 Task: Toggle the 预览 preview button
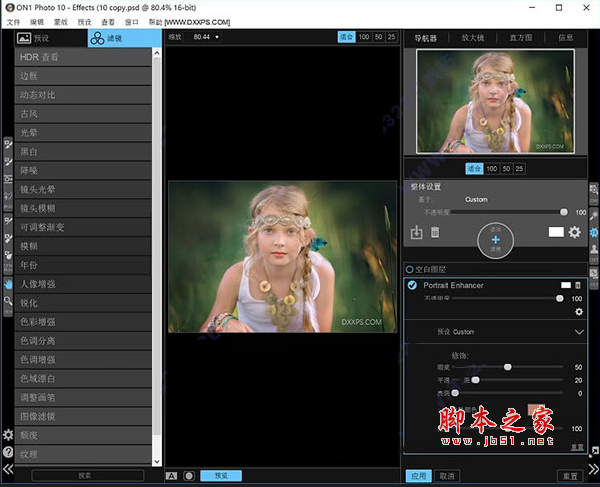point(220,476)
